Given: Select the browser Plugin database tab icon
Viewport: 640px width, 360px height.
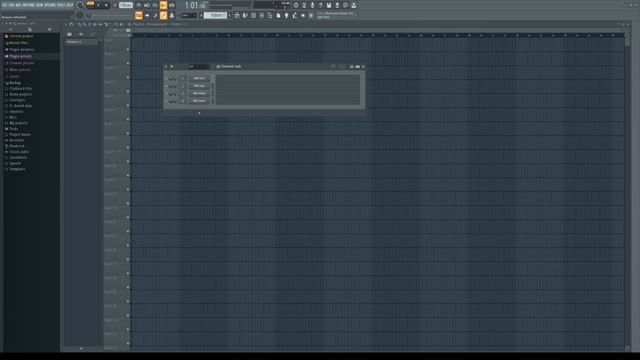Looking at the screenshot, I should coord(49,29).
